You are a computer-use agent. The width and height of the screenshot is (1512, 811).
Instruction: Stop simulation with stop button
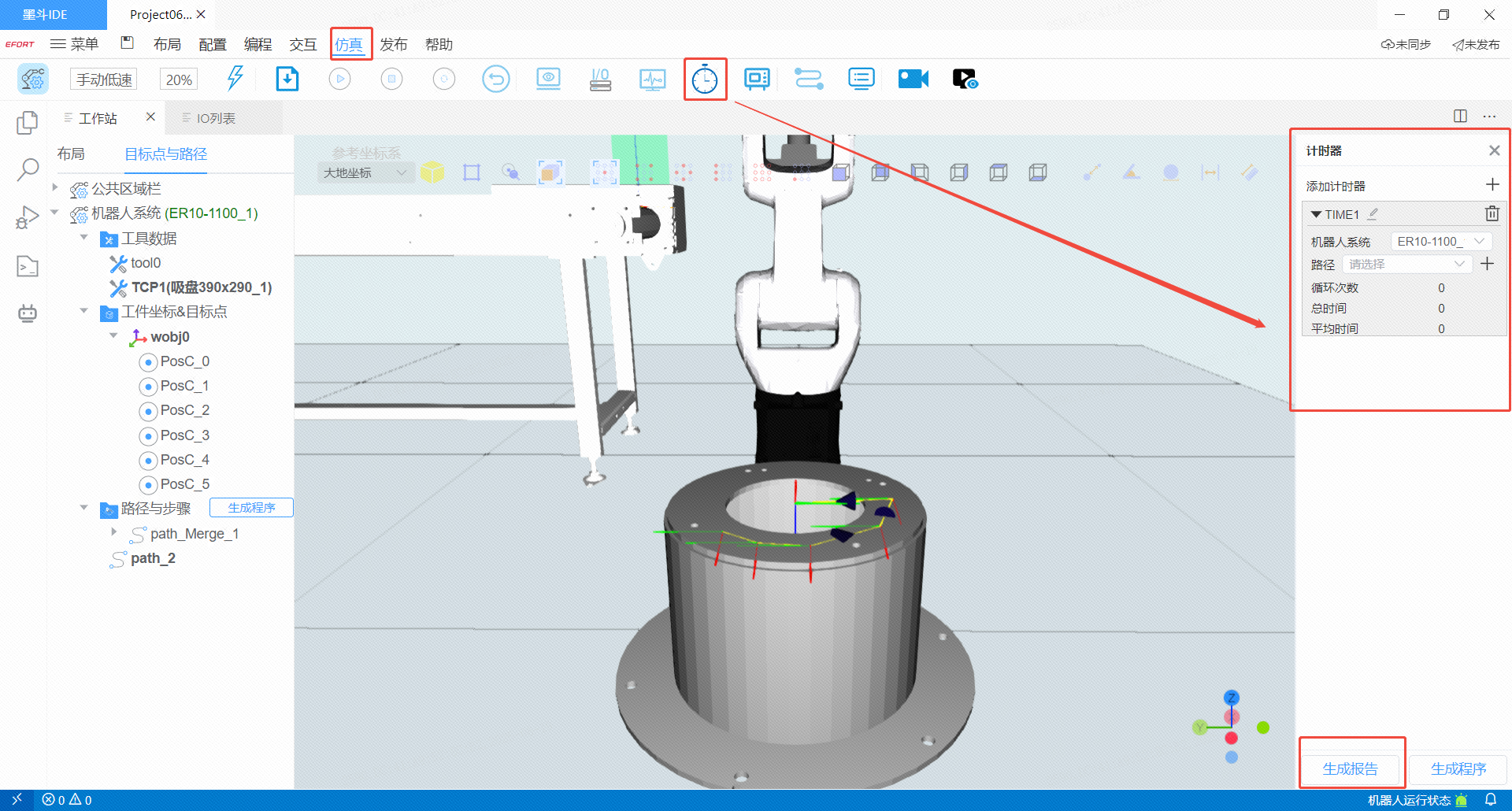click(391, 79)
